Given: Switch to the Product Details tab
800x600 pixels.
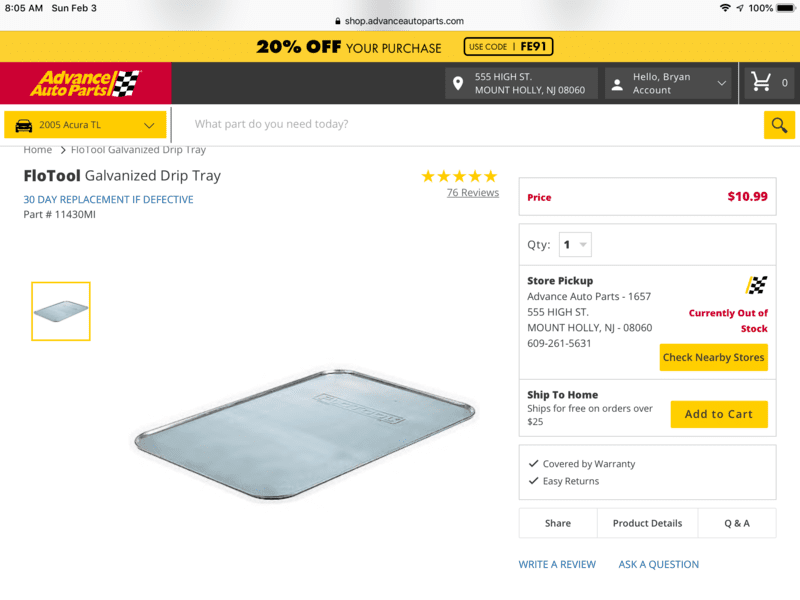Looking at the screenshot, I should coord(647,523).
